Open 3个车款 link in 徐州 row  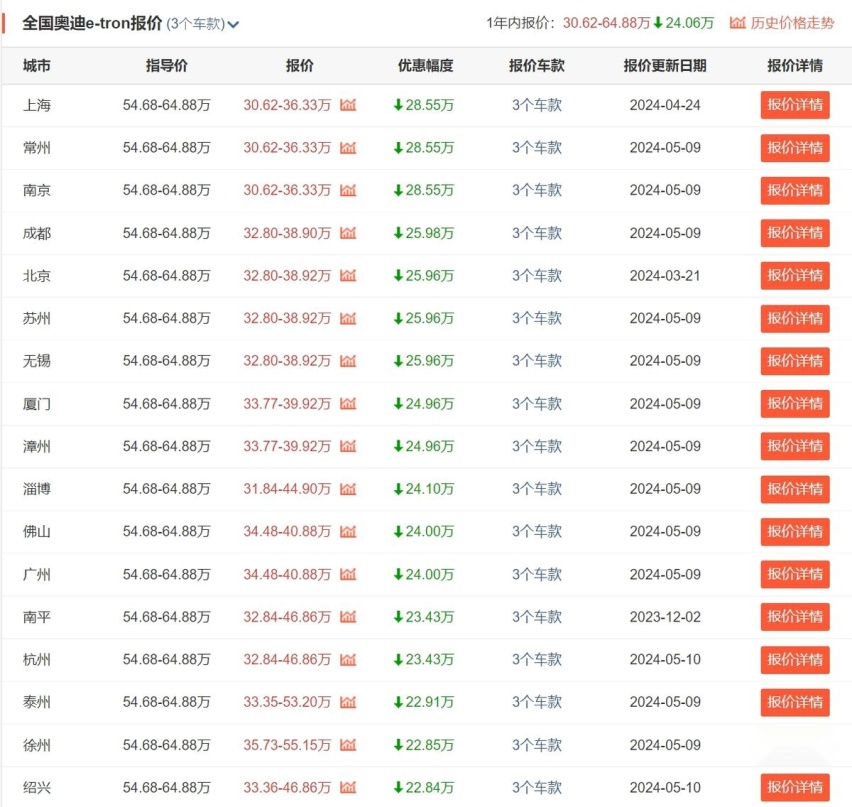[x=537, y=745]
